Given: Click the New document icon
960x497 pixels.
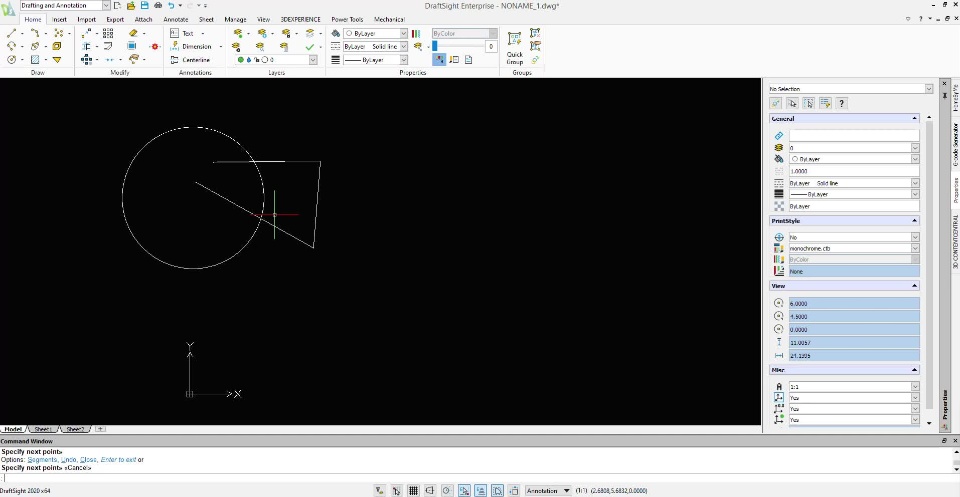Looking at the screenshot, I should click(x=118, y=6).
